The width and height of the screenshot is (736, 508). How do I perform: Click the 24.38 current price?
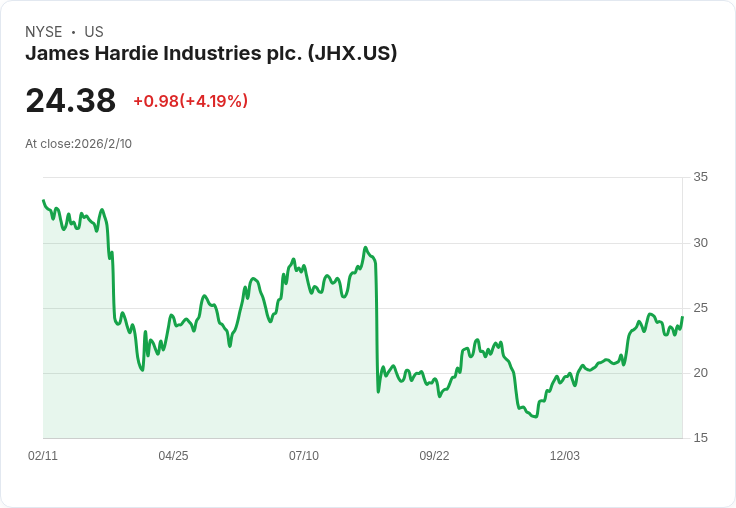pos(70,101)
